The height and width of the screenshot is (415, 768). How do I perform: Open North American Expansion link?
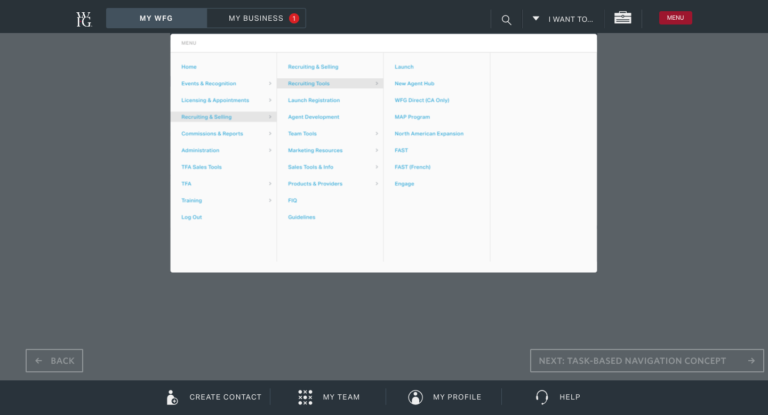pos(429,134)
